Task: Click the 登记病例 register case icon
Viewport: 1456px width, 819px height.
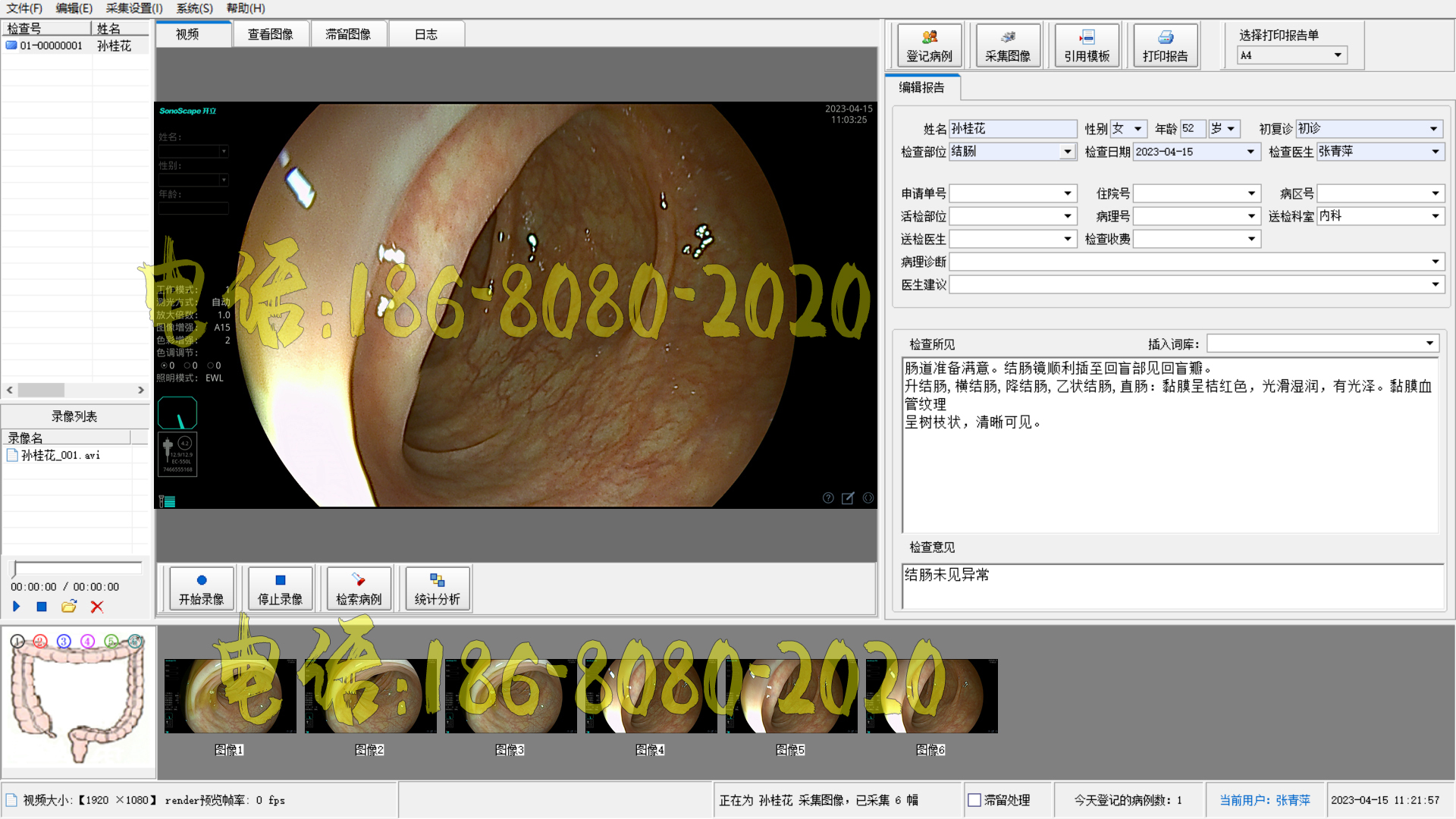Action: [929, 37]
